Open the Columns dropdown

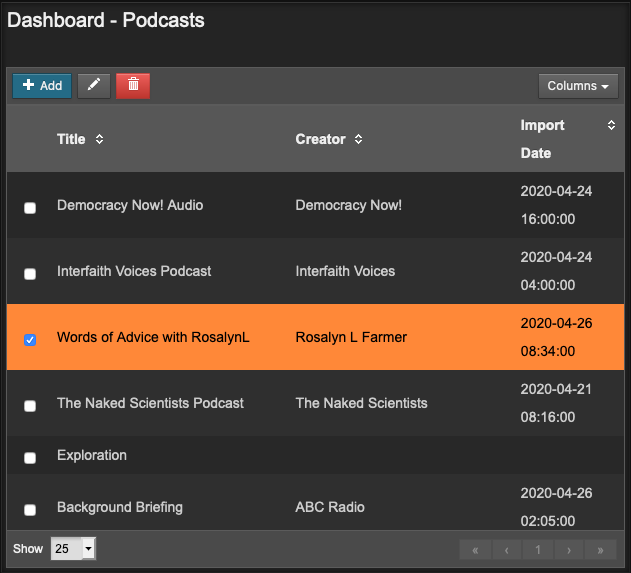click(578, 86)
